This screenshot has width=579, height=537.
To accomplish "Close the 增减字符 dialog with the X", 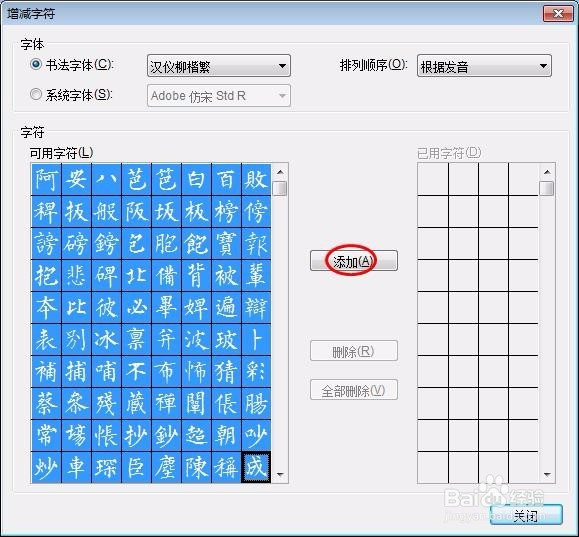I will coord(558,14).
